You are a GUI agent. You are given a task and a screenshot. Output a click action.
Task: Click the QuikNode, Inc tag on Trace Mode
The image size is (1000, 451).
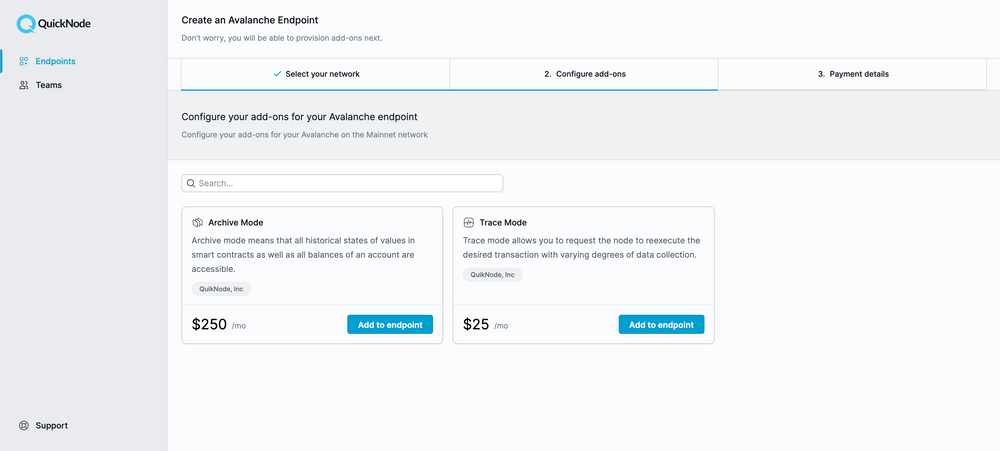(492, 274)
